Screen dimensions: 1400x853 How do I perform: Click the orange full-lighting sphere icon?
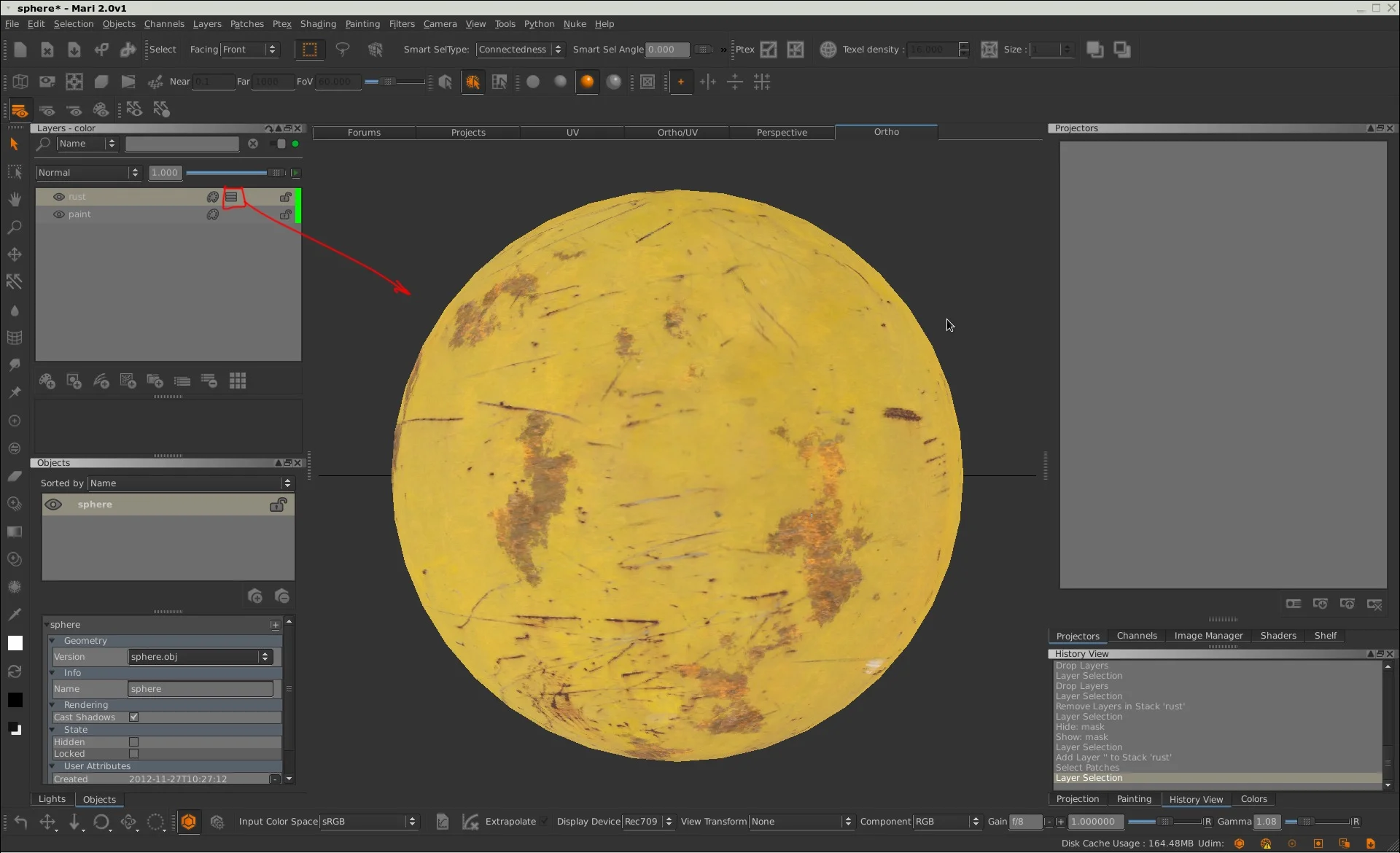587,82
